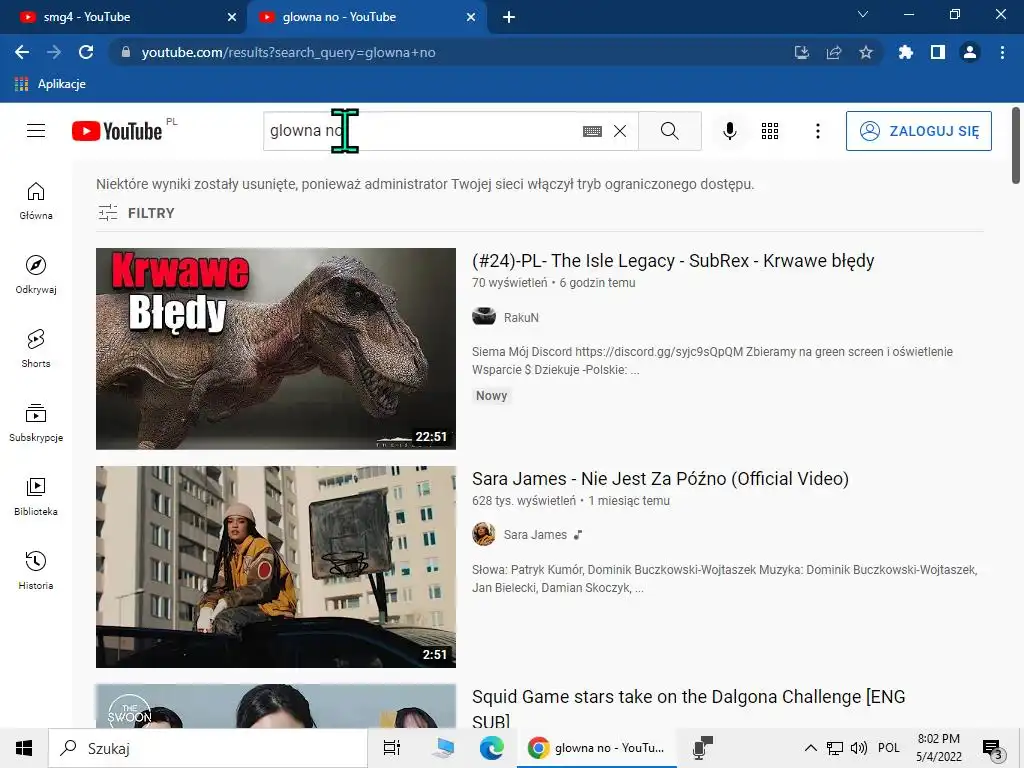Open Squid Game Dalgona Challenge video title
The width and height of the screenshot is (1024, 768).
pyautogui.click(x=688, y=709)
